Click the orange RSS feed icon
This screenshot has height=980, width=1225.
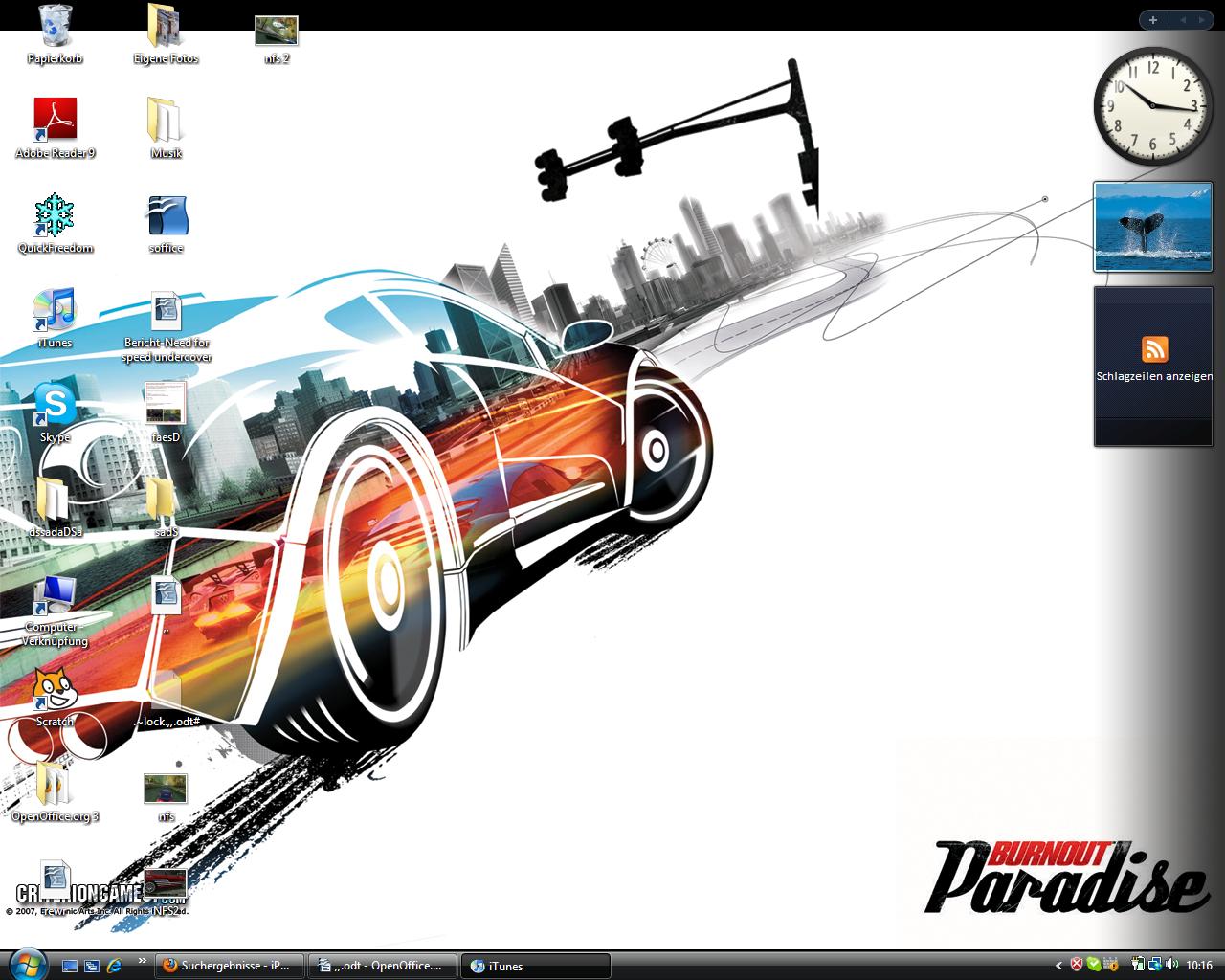pyautogui.click(x=1154, y=348)
